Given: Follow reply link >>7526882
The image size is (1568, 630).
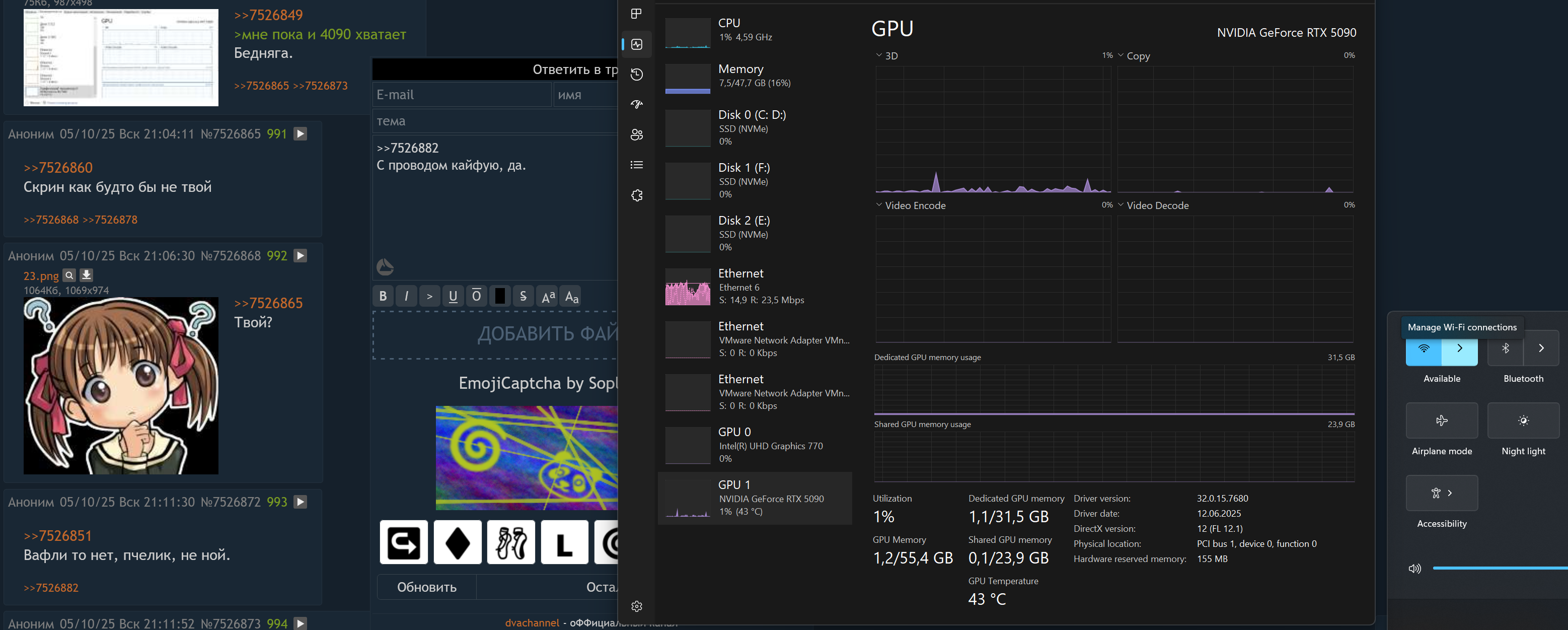Looking at the screenshot, I should [x=51, y=588].
